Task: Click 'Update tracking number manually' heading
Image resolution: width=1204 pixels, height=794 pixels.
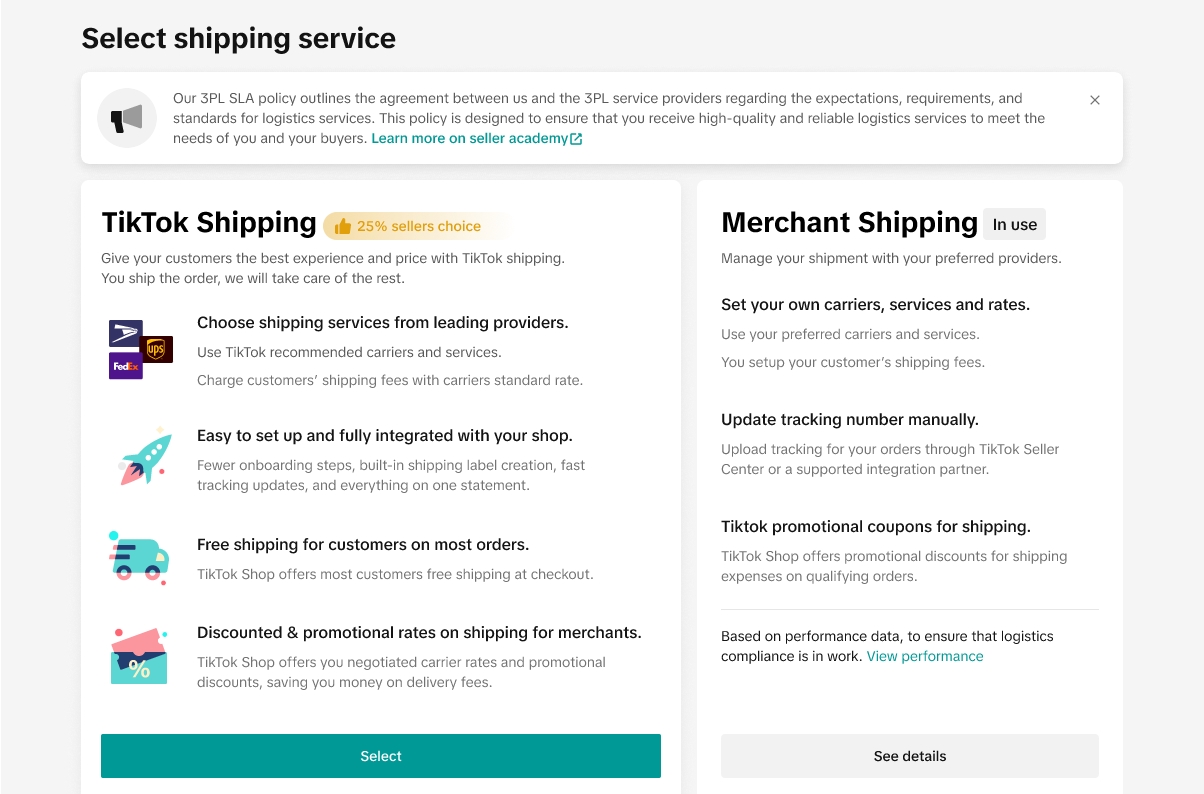Action: (849, 420)
